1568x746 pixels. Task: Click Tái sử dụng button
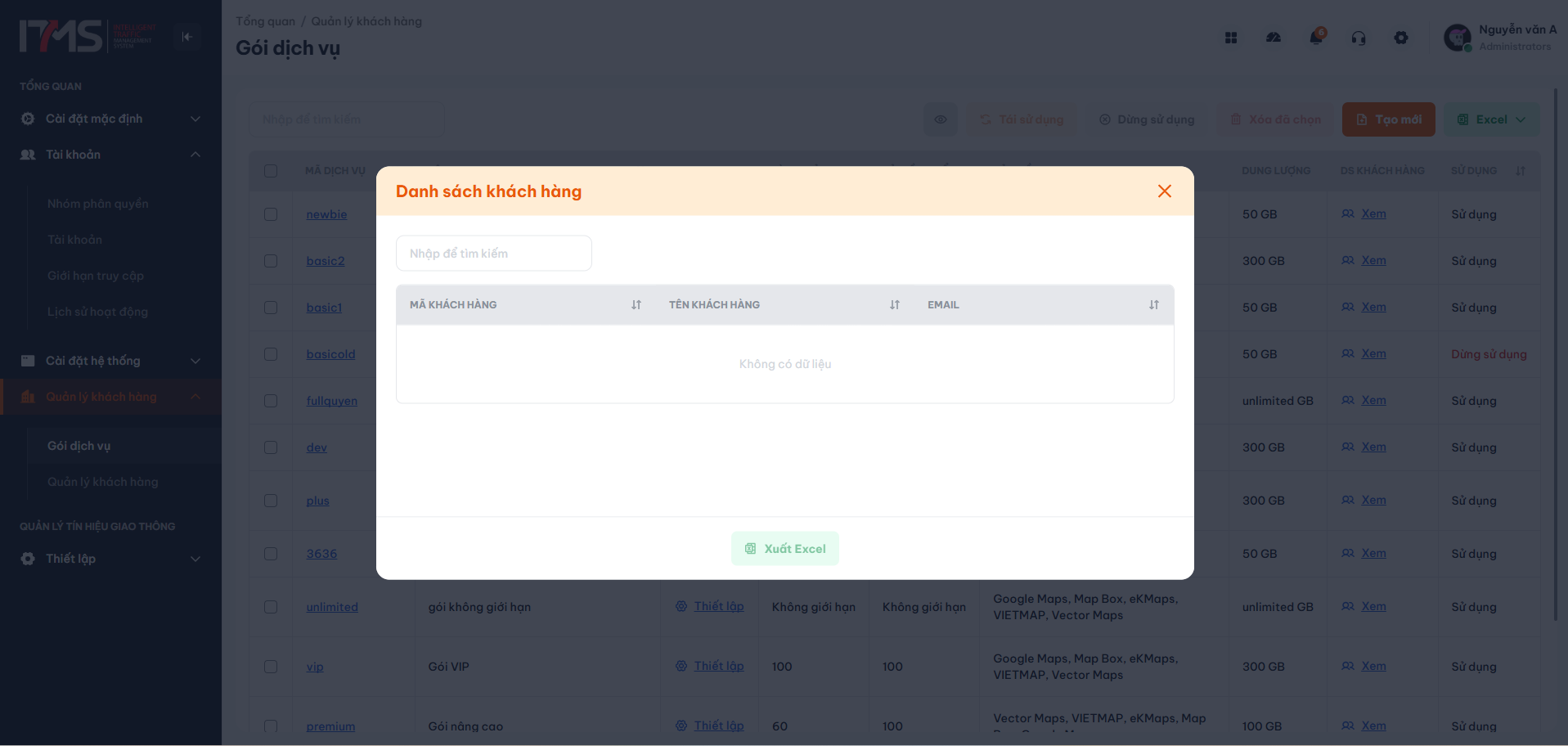point(1022,119)
